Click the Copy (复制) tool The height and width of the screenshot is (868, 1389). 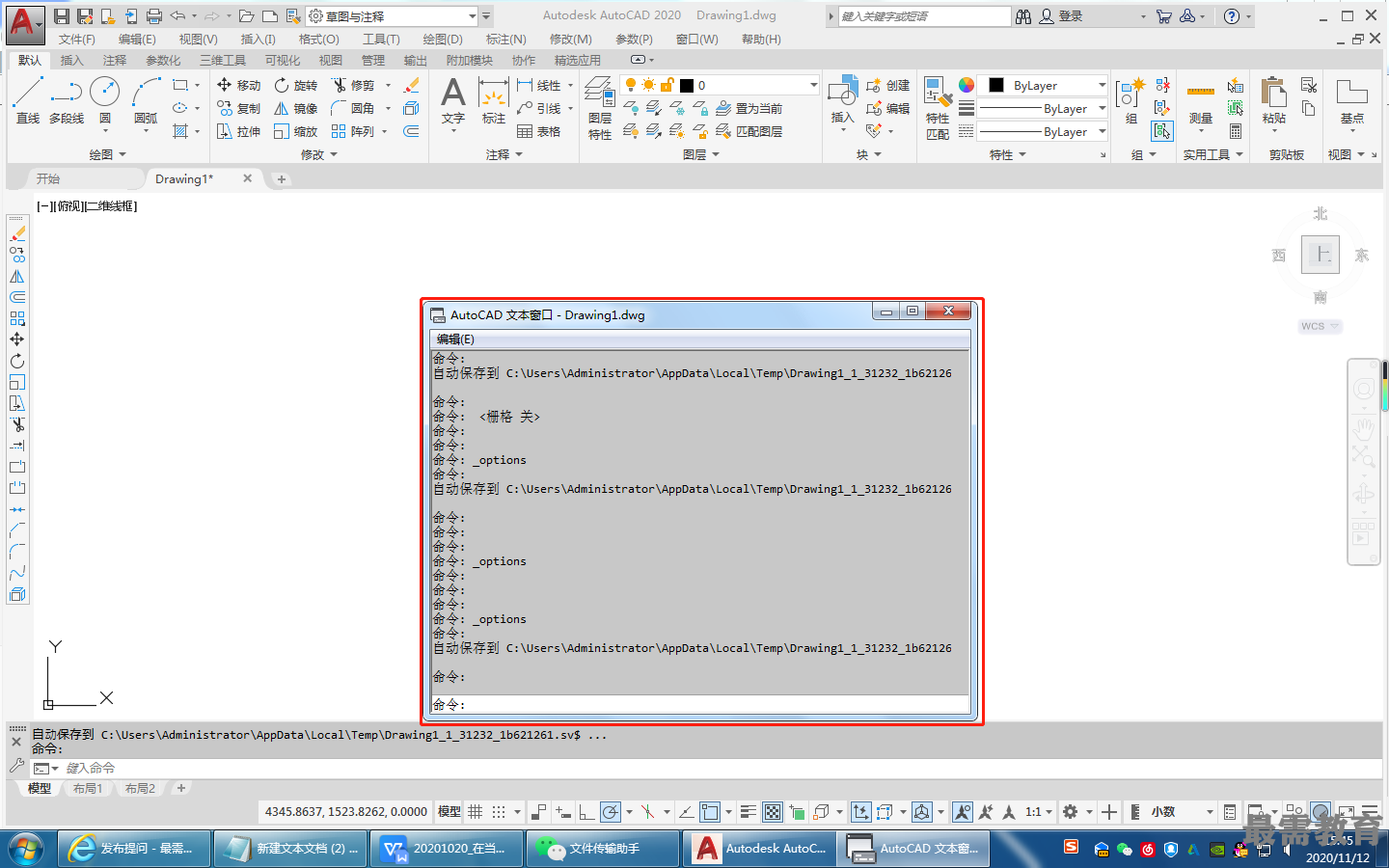(238, 108)
